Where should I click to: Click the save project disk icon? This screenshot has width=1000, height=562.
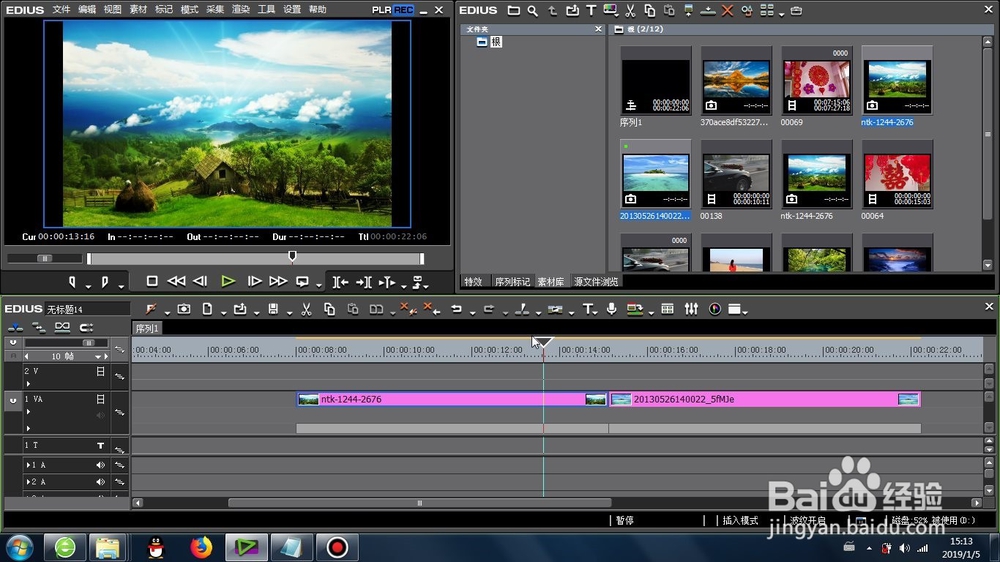click(273, 309)
